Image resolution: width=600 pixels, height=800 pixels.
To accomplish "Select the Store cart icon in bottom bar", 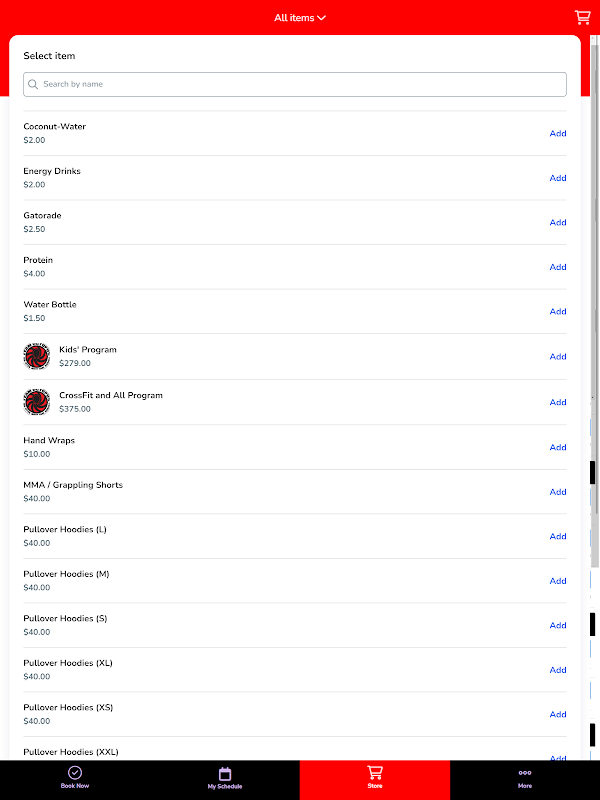I will tap(374, 772).
